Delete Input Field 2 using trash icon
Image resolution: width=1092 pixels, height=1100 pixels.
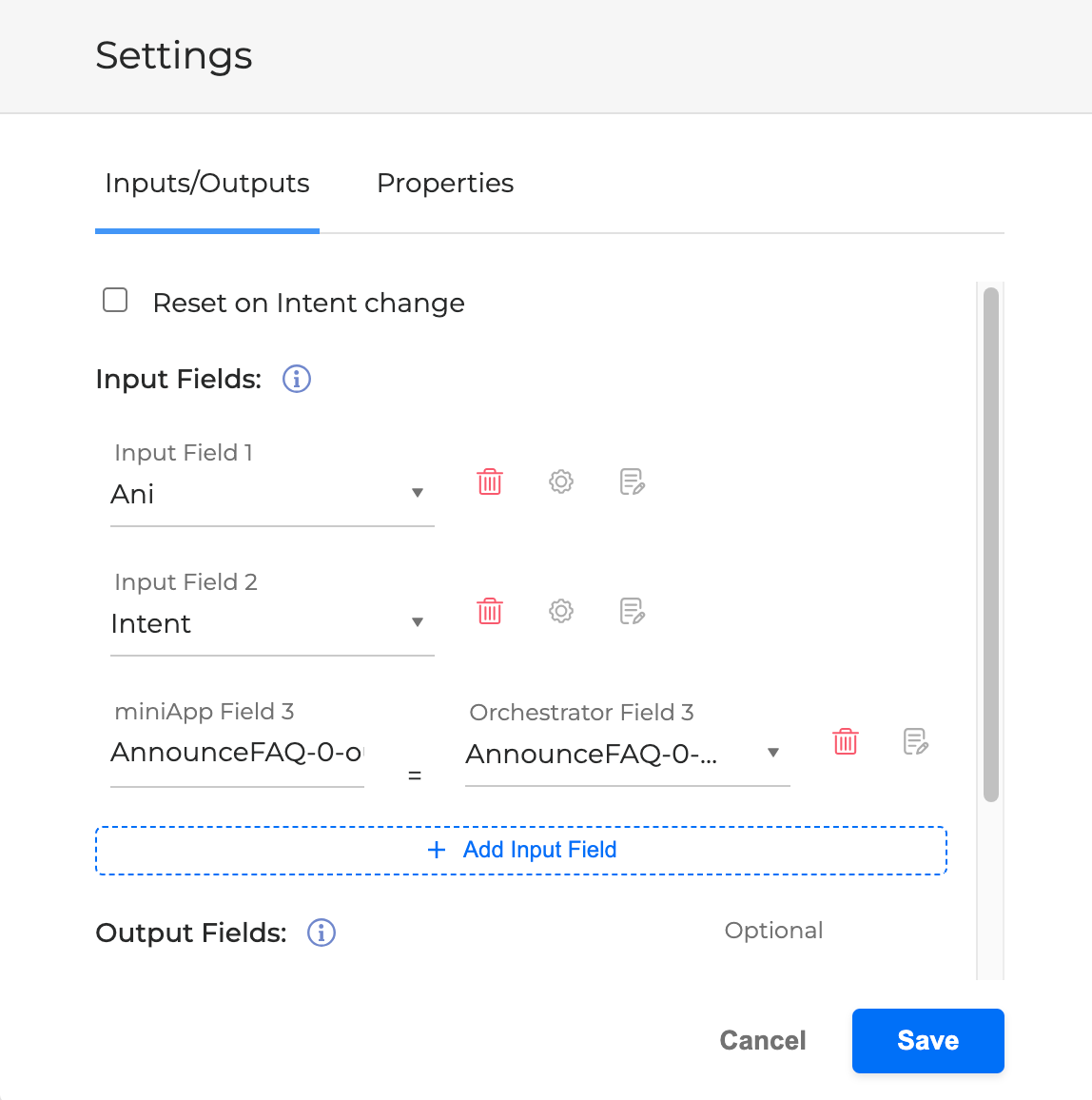[x=490, y=611]
